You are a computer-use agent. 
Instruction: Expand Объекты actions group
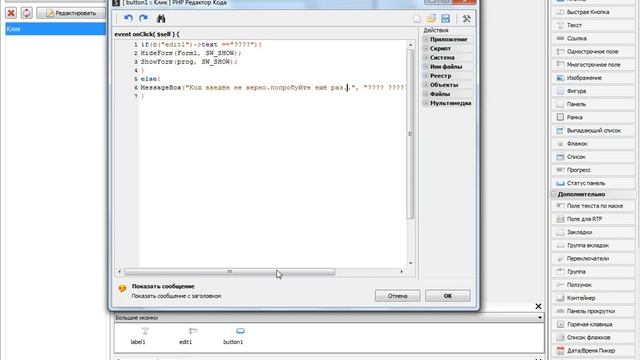click(426, 85)
